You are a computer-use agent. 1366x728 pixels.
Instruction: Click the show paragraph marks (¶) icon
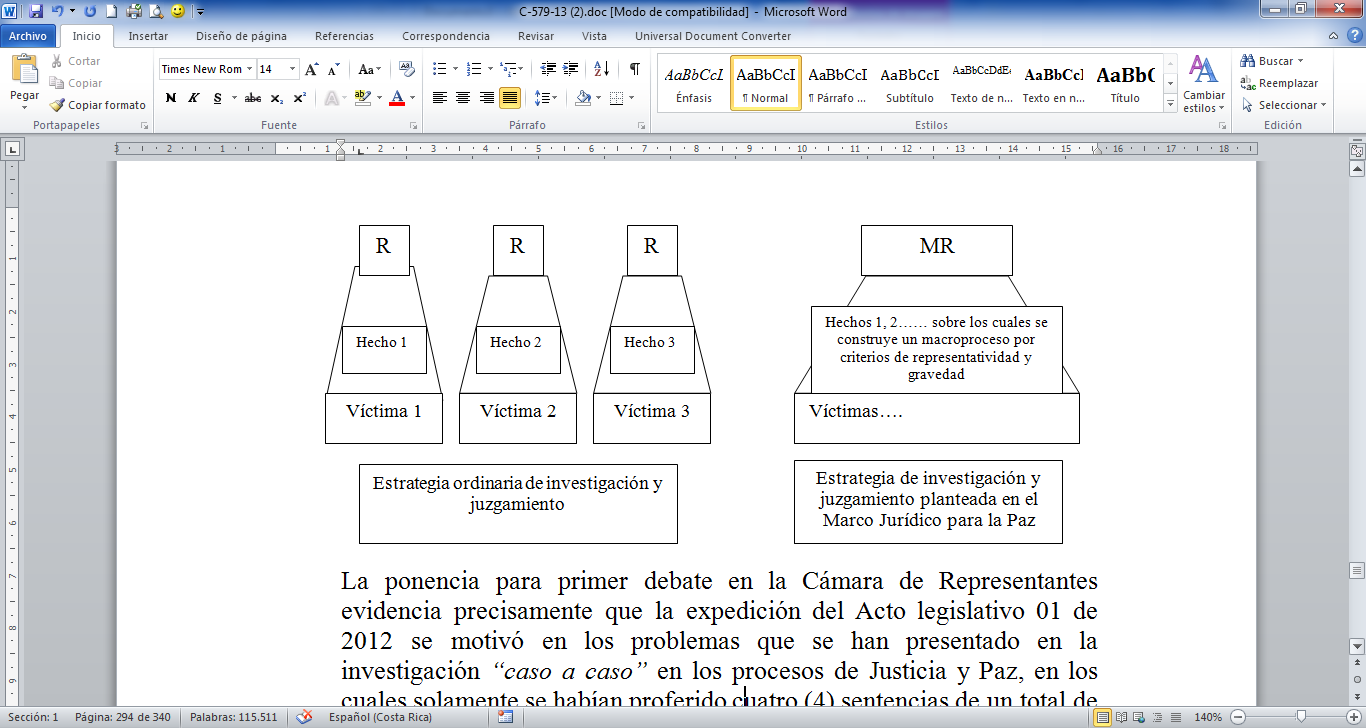point(634,69)
